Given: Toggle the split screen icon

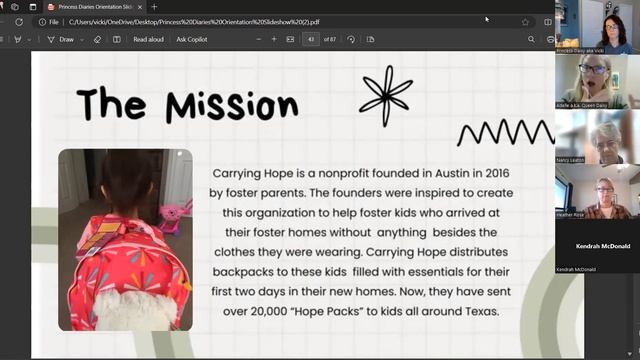Looking at the screenshot, I should (x=548, y=22).
